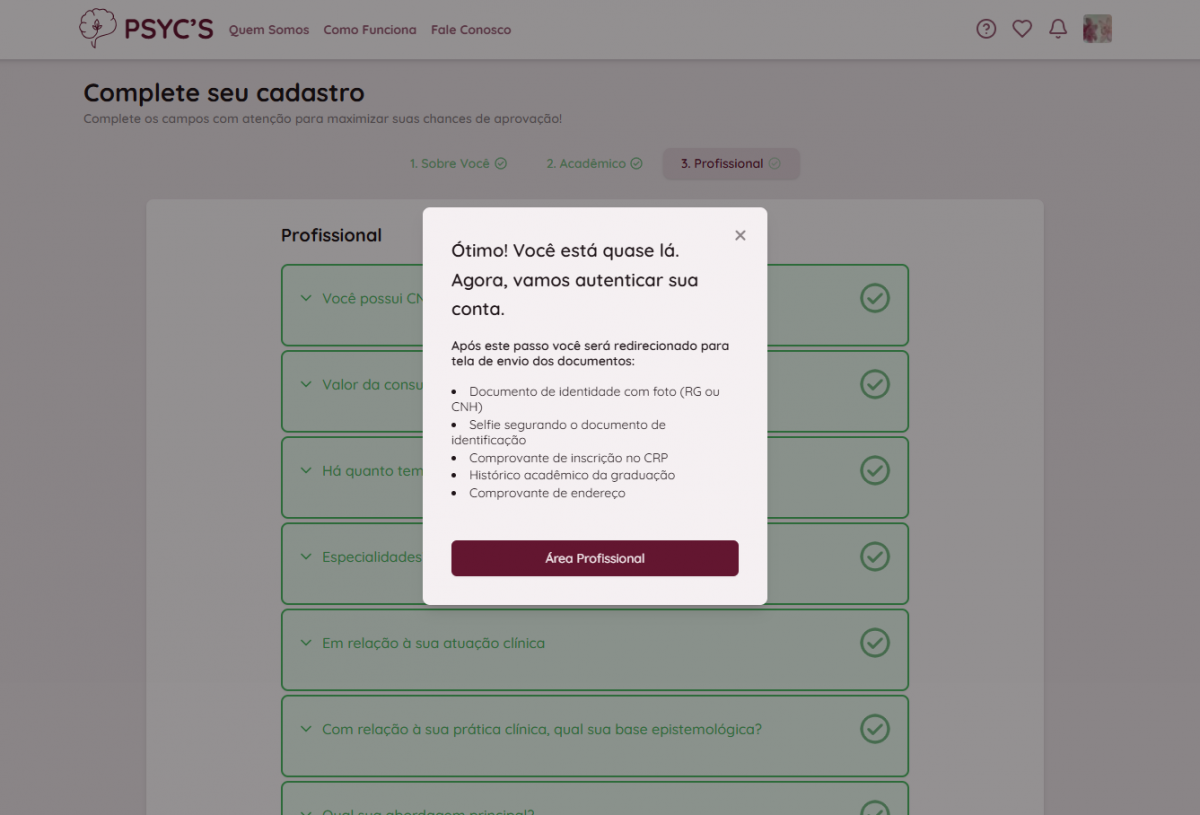
Task: Open favorites heart icon in header
Action: (1022, 29)
